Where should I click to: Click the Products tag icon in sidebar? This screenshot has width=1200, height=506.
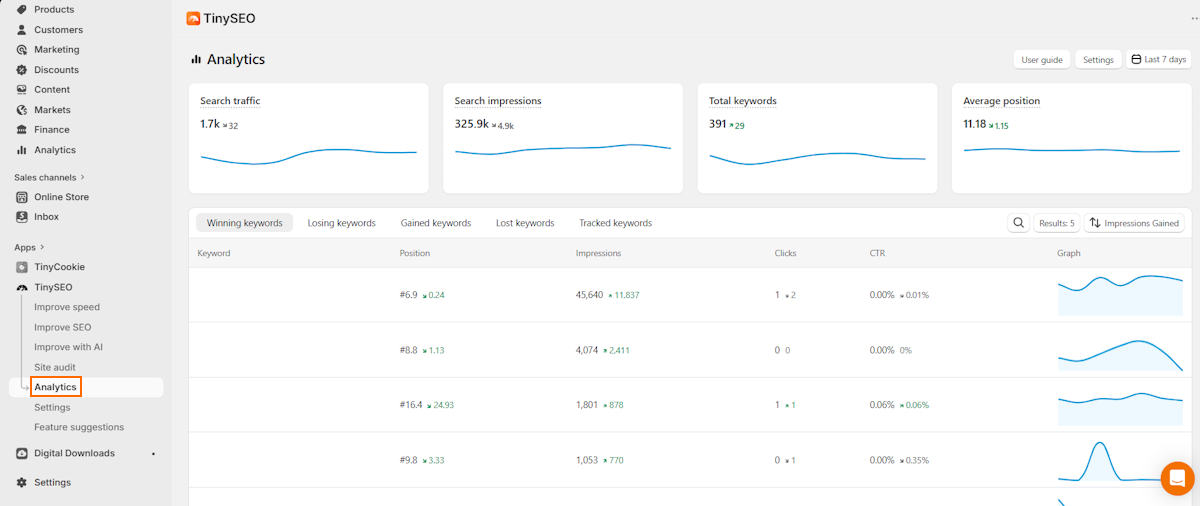tap(22, 10)
